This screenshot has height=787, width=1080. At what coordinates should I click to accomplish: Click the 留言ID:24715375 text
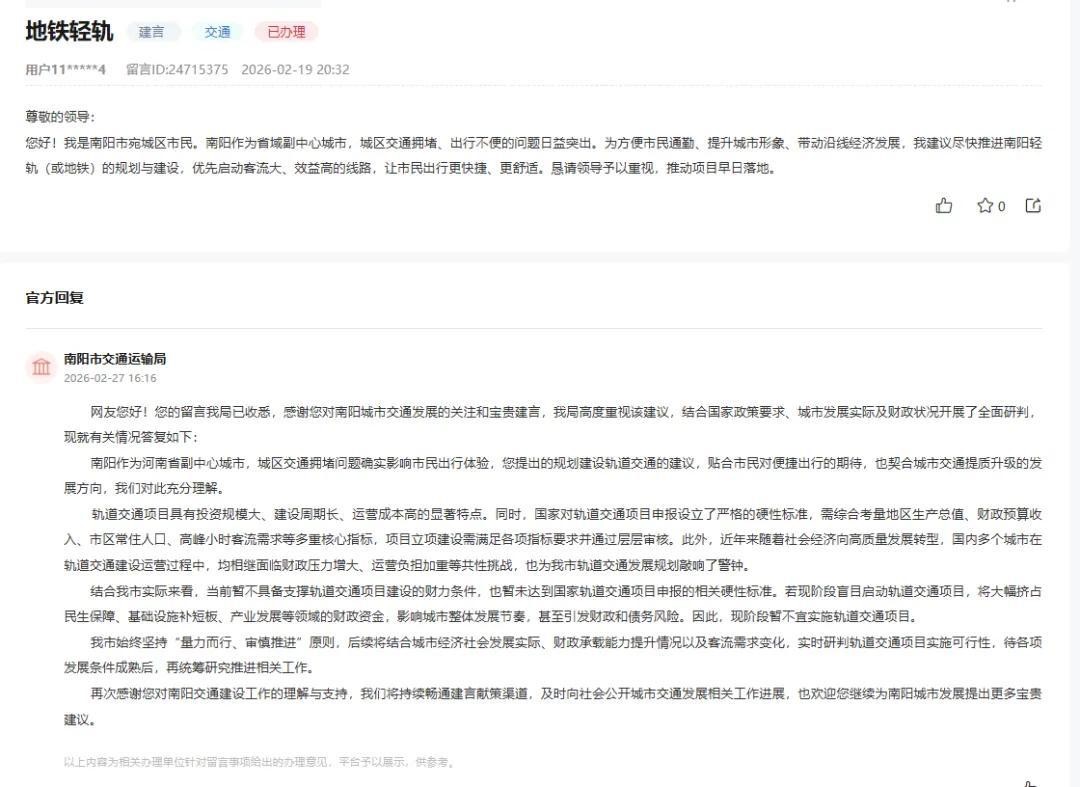[177, 69]
